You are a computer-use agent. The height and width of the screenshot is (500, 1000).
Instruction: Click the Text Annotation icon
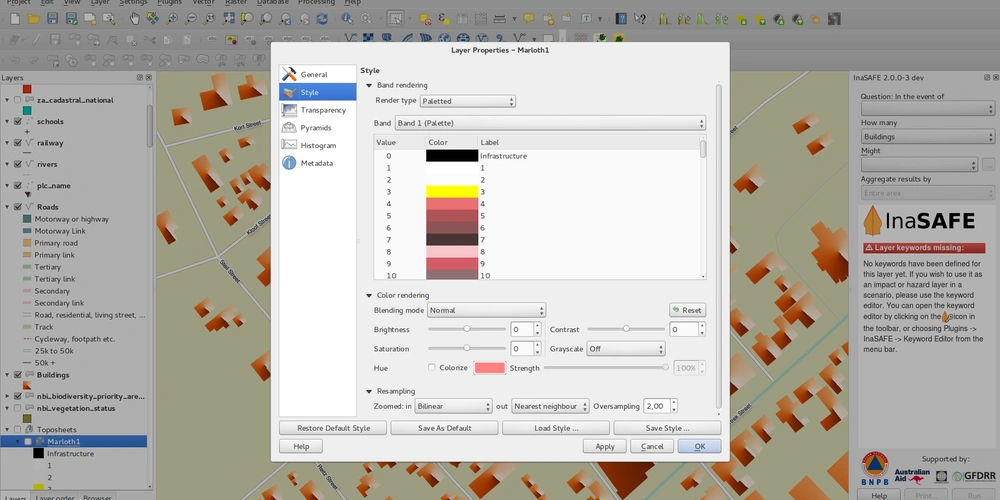(585, 19)
